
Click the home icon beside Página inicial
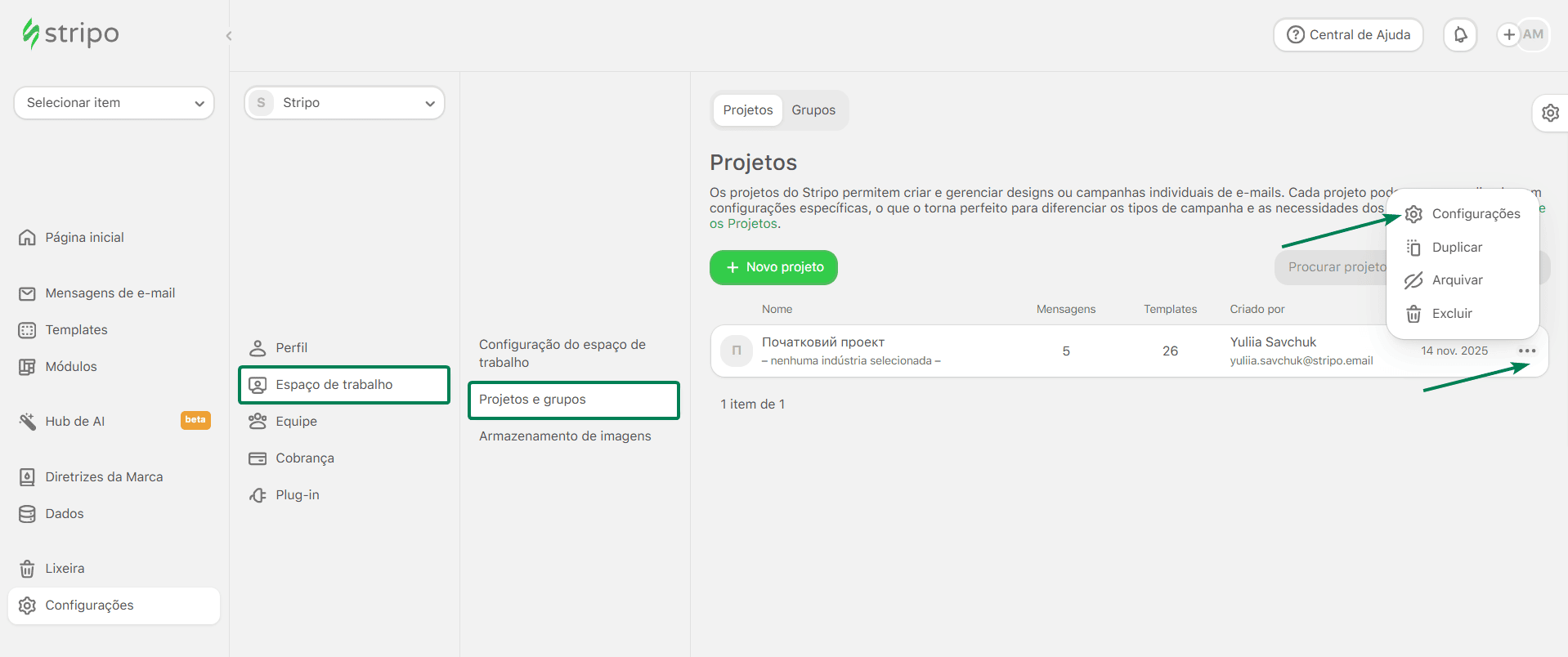tap(27, 238)
